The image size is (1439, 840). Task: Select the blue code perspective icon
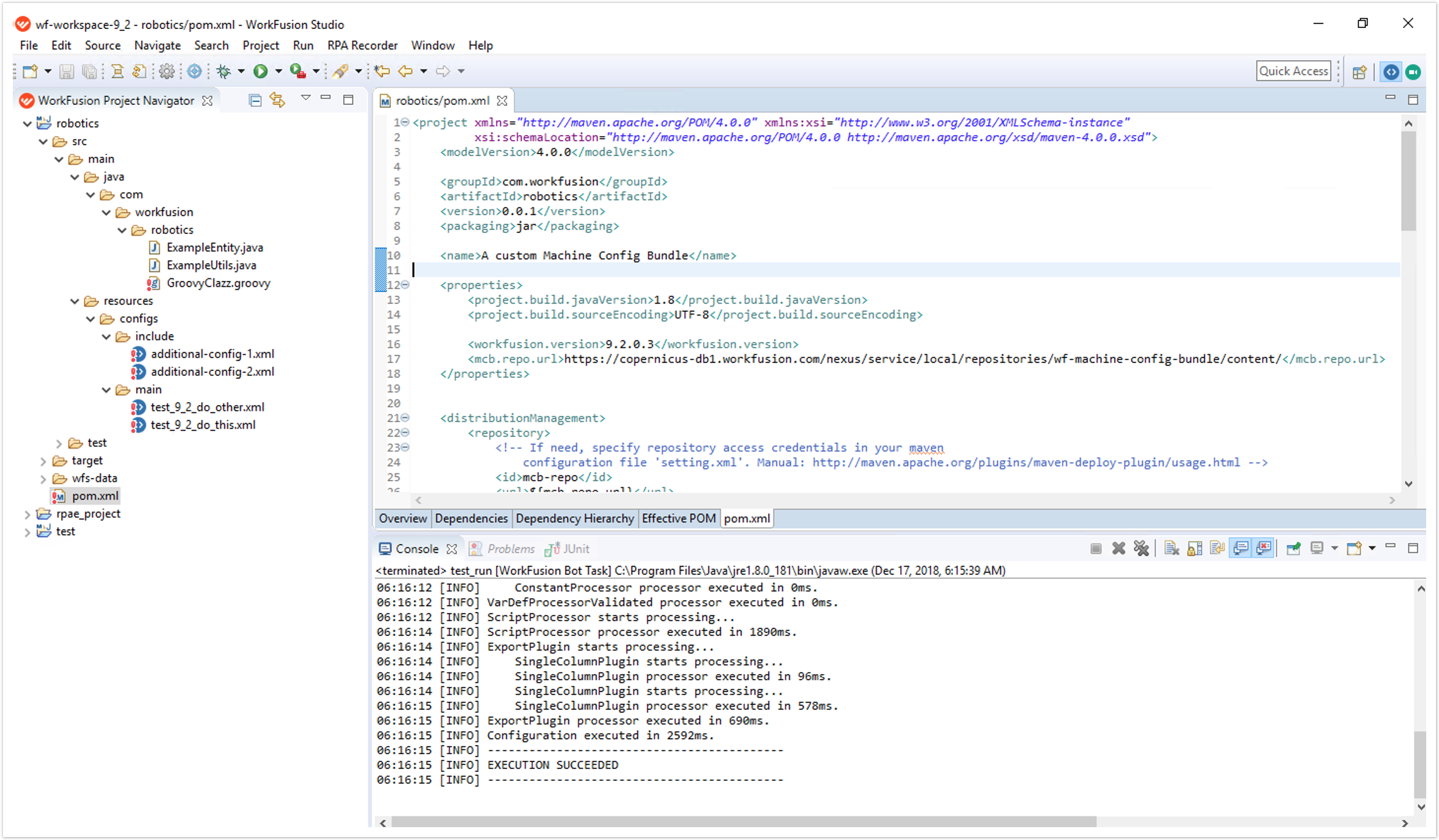pyautogui.click(x=1391, y=72)
